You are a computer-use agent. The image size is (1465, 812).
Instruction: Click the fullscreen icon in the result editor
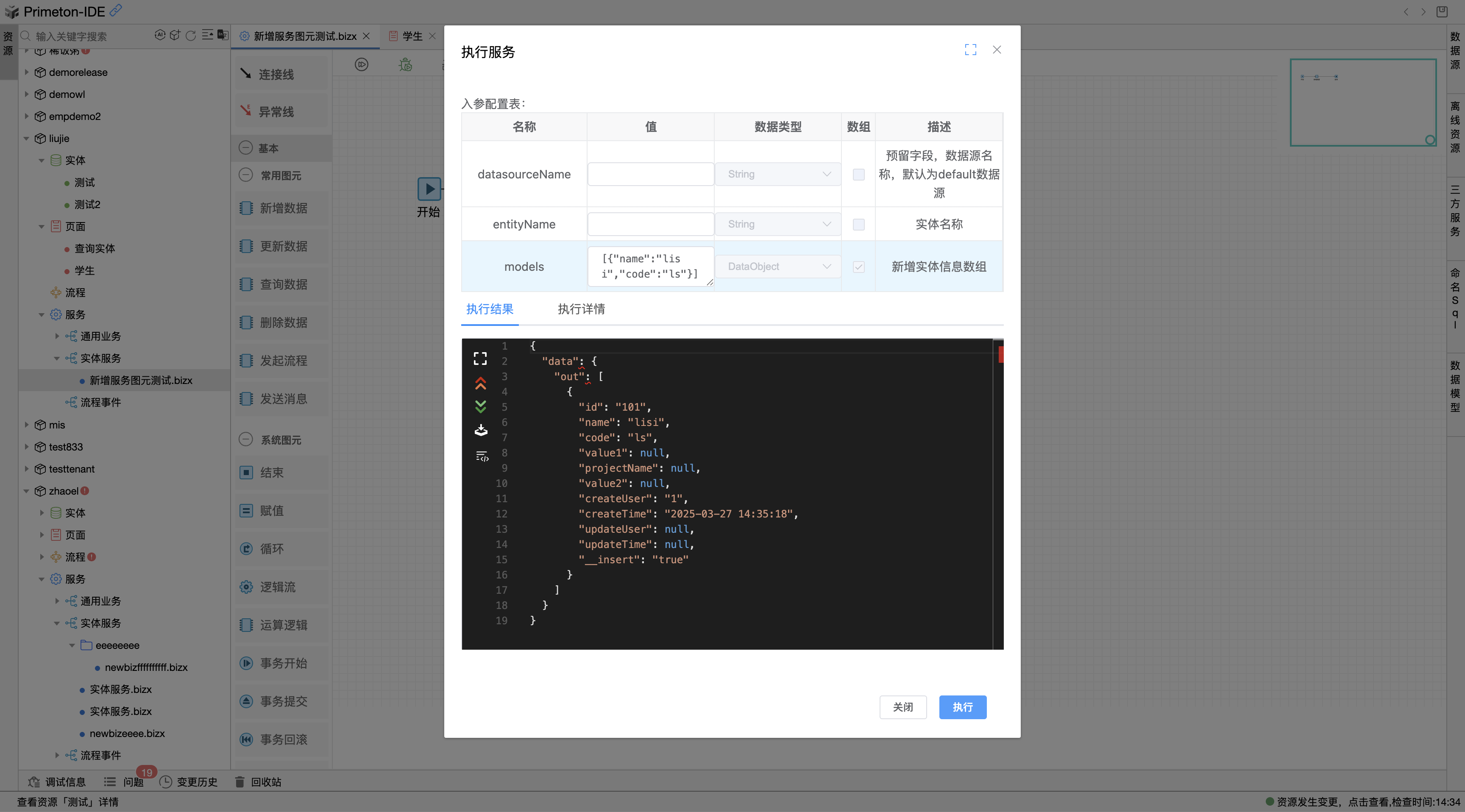coord(480,358)
